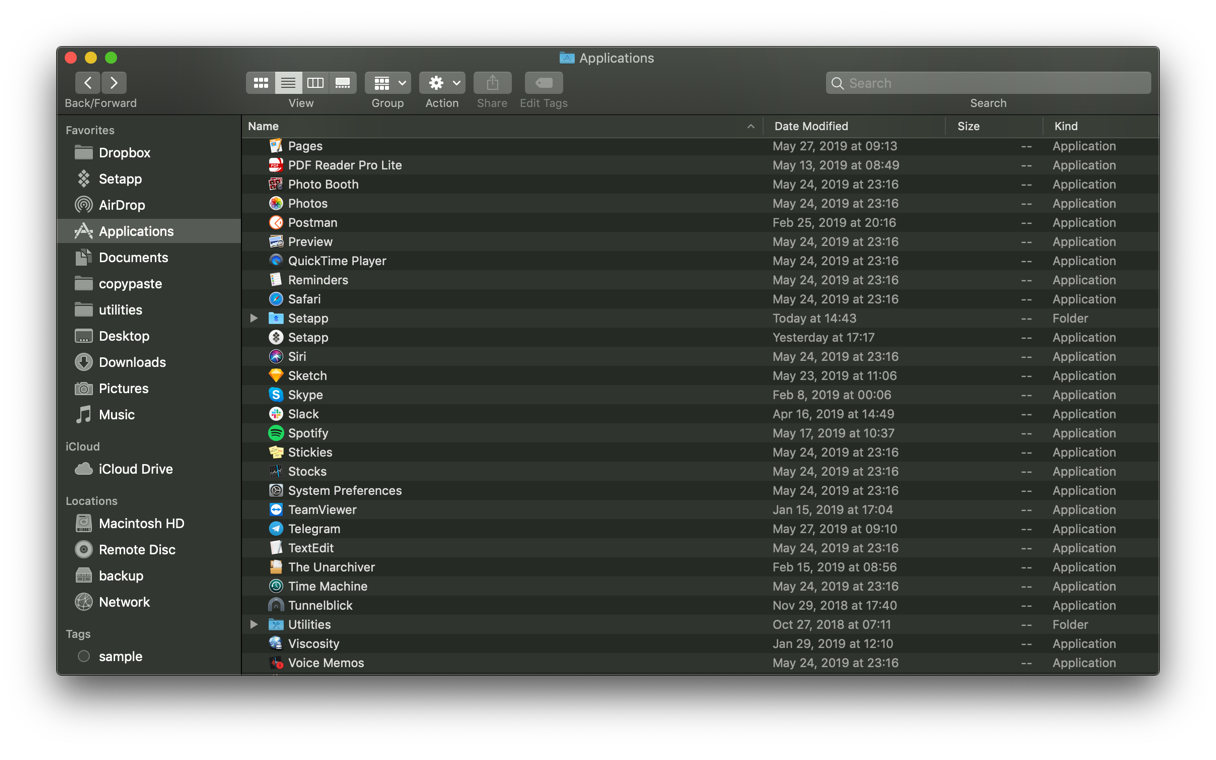This screenshot has width=1216, height=760.
Task: Switch to column view
Action: point(315,83)
